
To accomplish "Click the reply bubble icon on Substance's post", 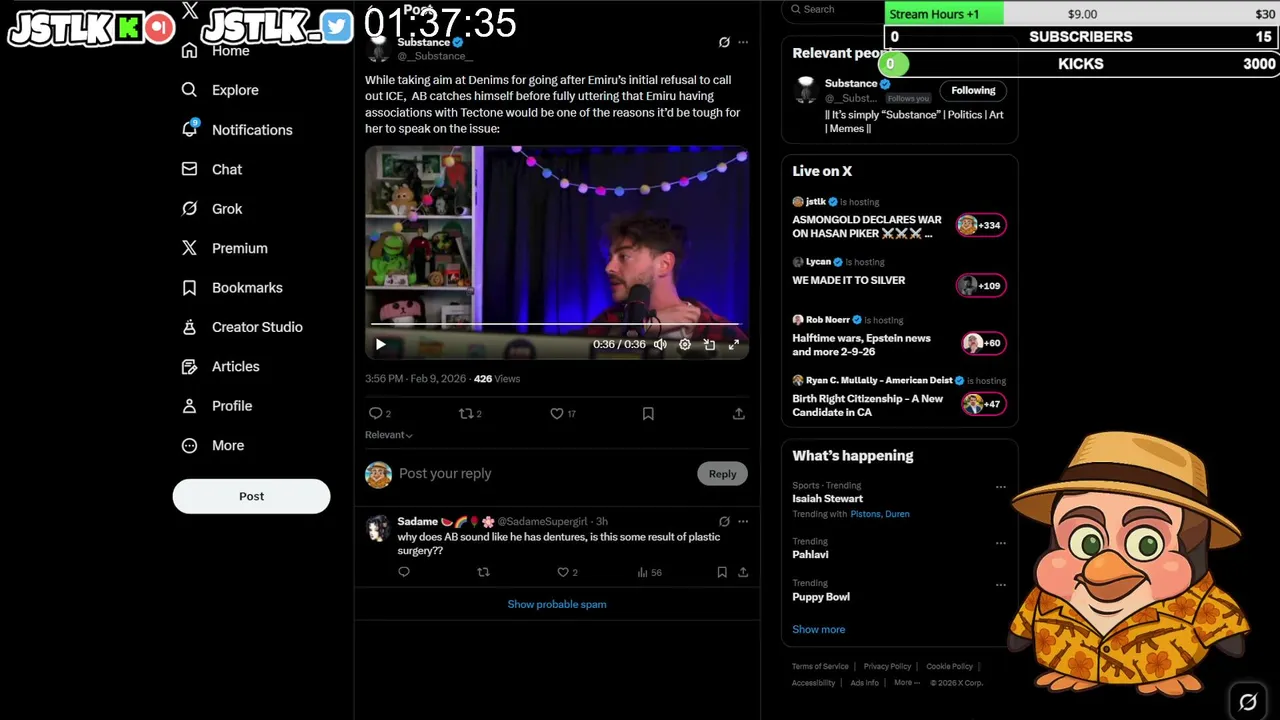I will (x=376, y=413).
